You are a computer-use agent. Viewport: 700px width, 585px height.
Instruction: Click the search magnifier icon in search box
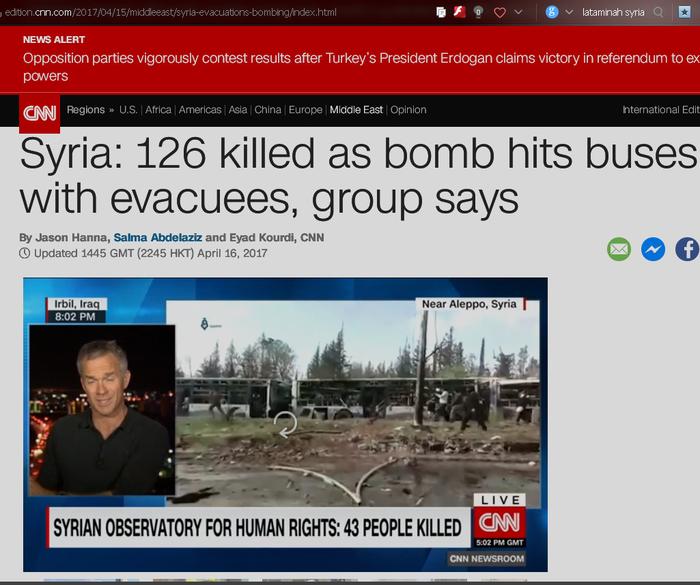[658, 12]
